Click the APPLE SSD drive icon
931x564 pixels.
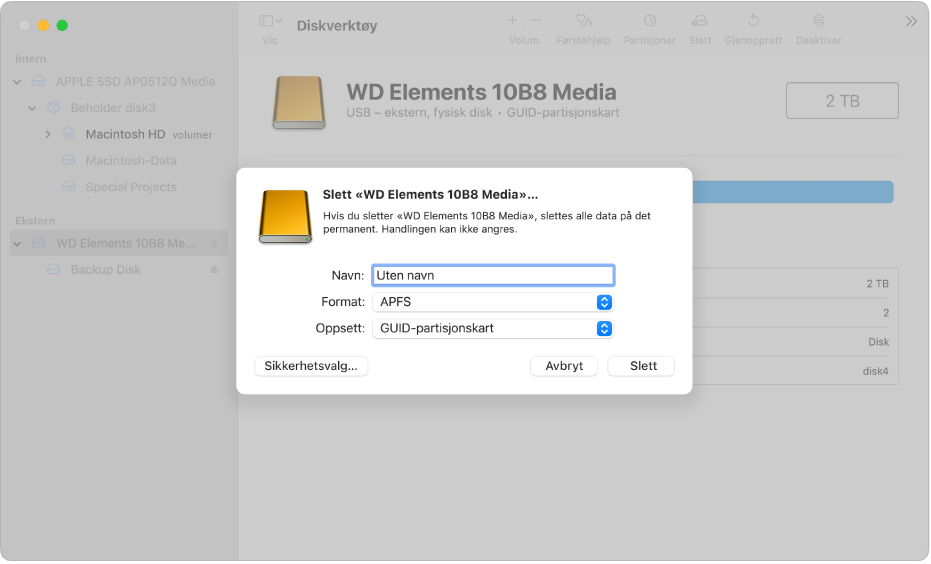39,81
